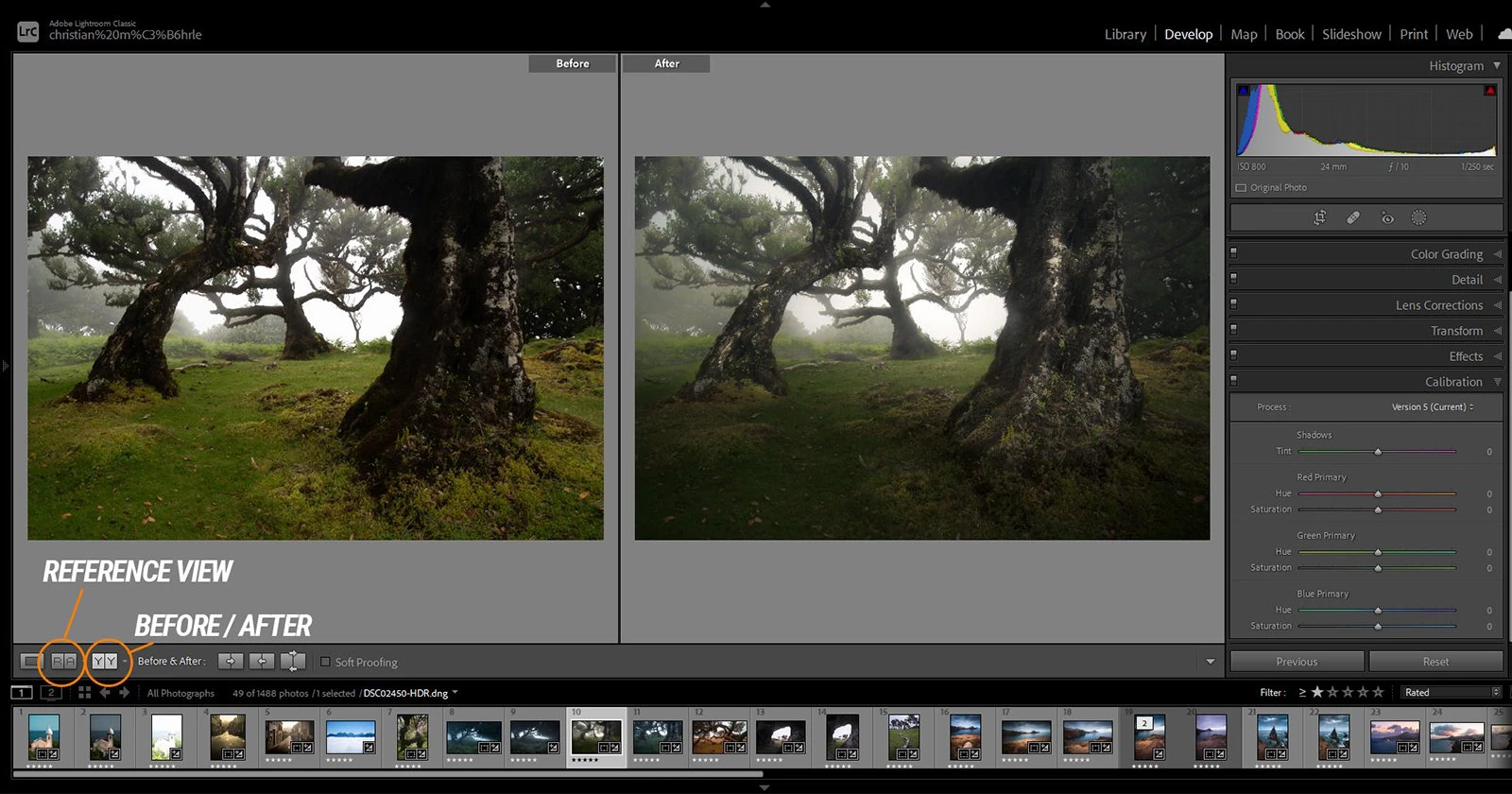Screen dimensions: 1512x794
Task: Click the Before/After YY view icon
Action: click(x=105, y=662)
